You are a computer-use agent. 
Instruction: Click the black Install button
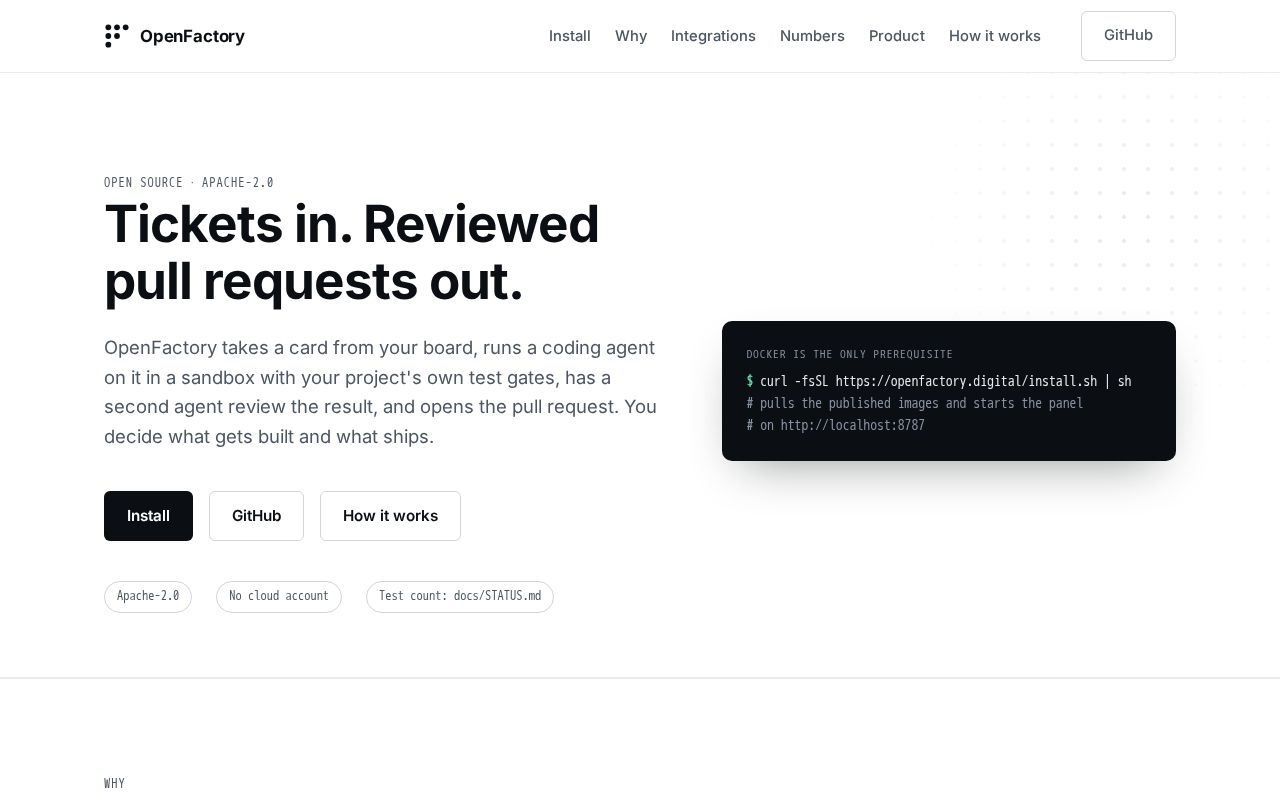pos(148,516)
